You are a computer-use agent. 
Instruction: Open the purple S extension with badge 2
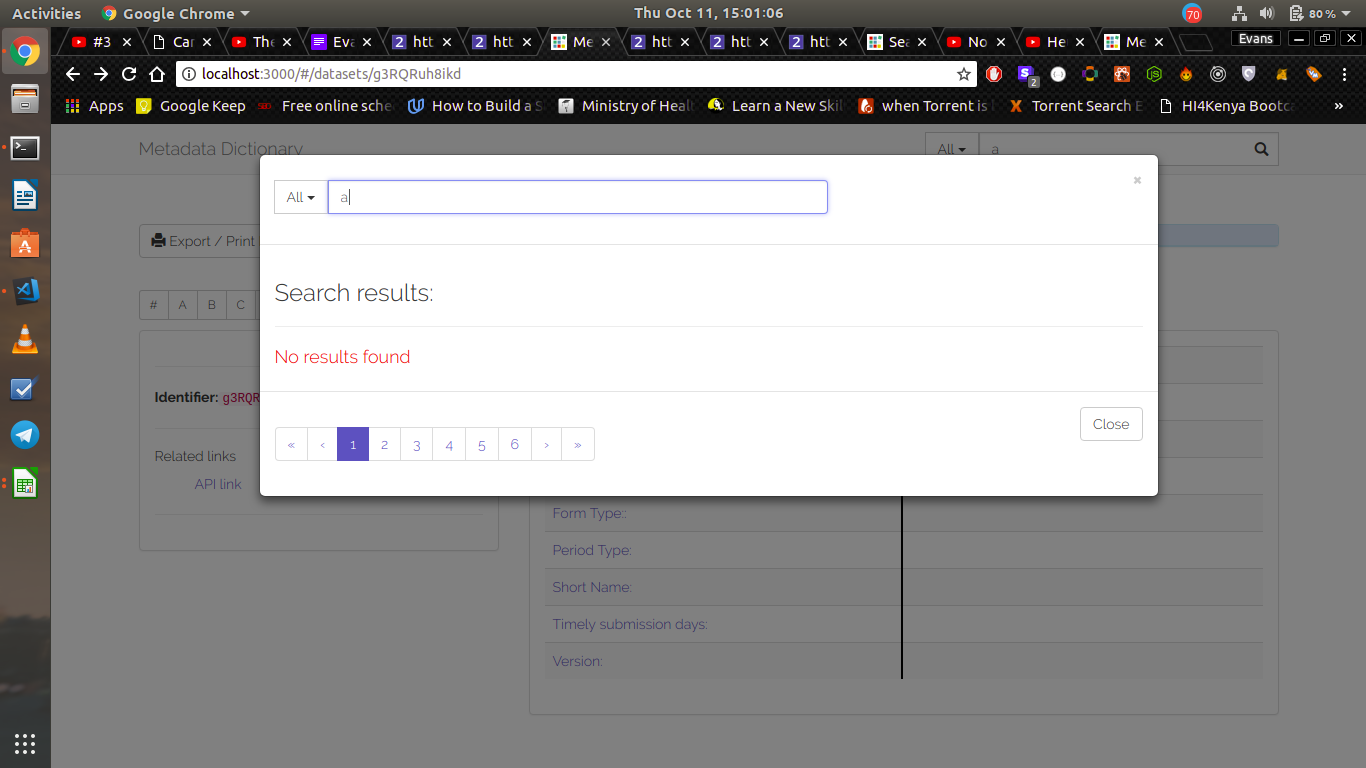[1026, 74]
